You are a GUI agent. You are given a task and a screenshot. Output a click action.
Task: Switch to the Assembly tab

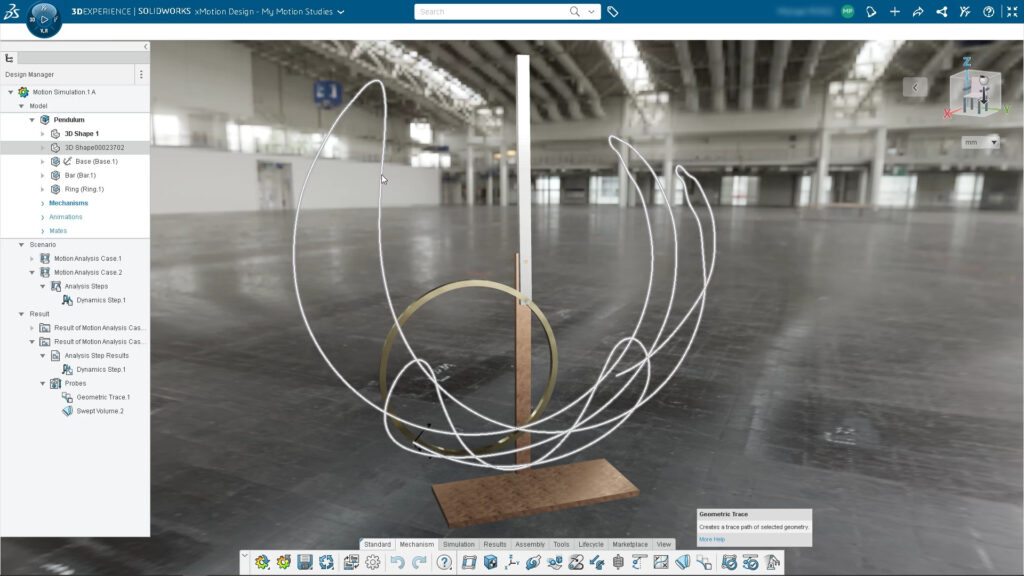529,545
